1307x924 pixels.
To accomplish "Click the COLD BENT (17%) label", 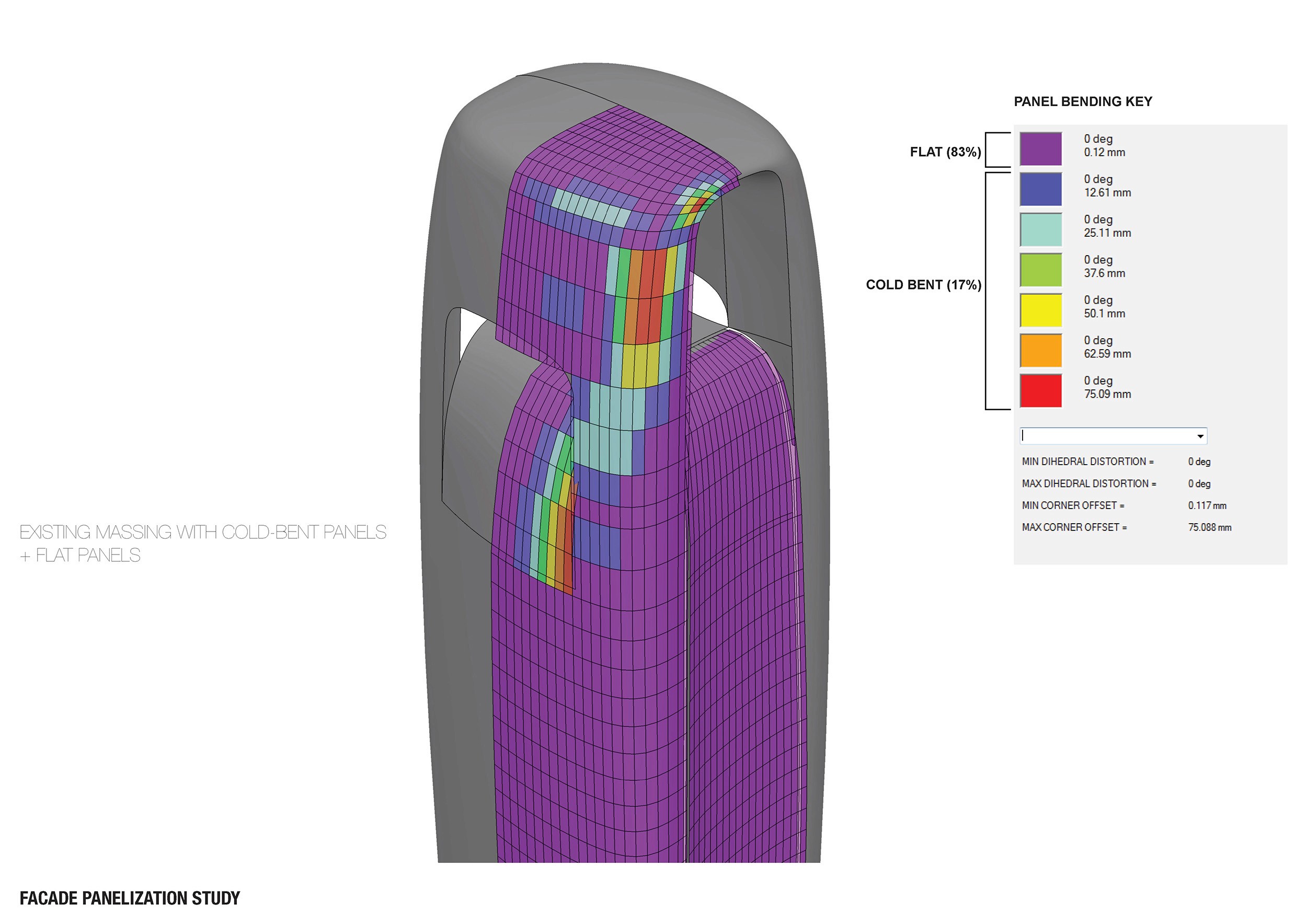I will click(x=923, y=285).
